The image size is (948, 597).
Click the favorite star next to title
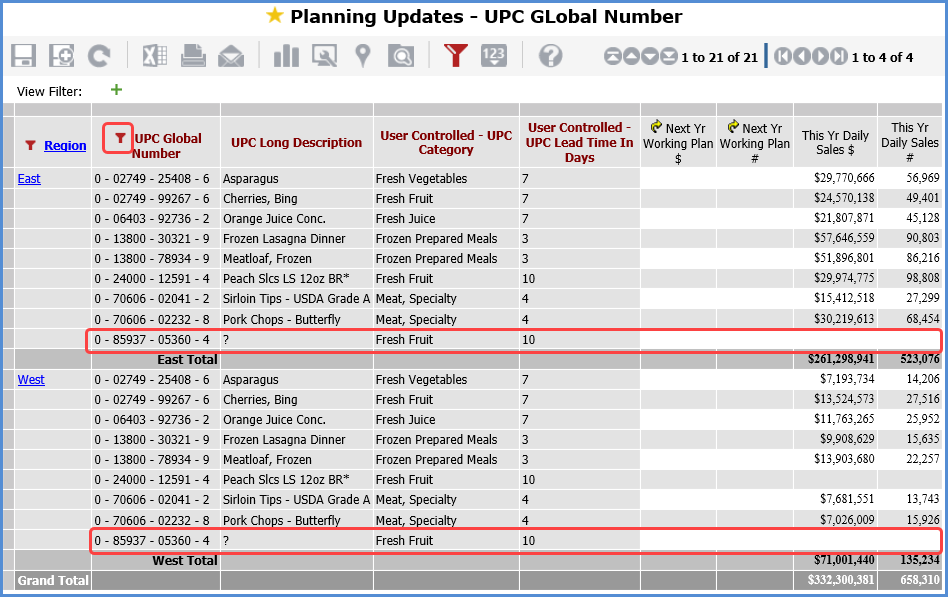click(x=274, y=16)
